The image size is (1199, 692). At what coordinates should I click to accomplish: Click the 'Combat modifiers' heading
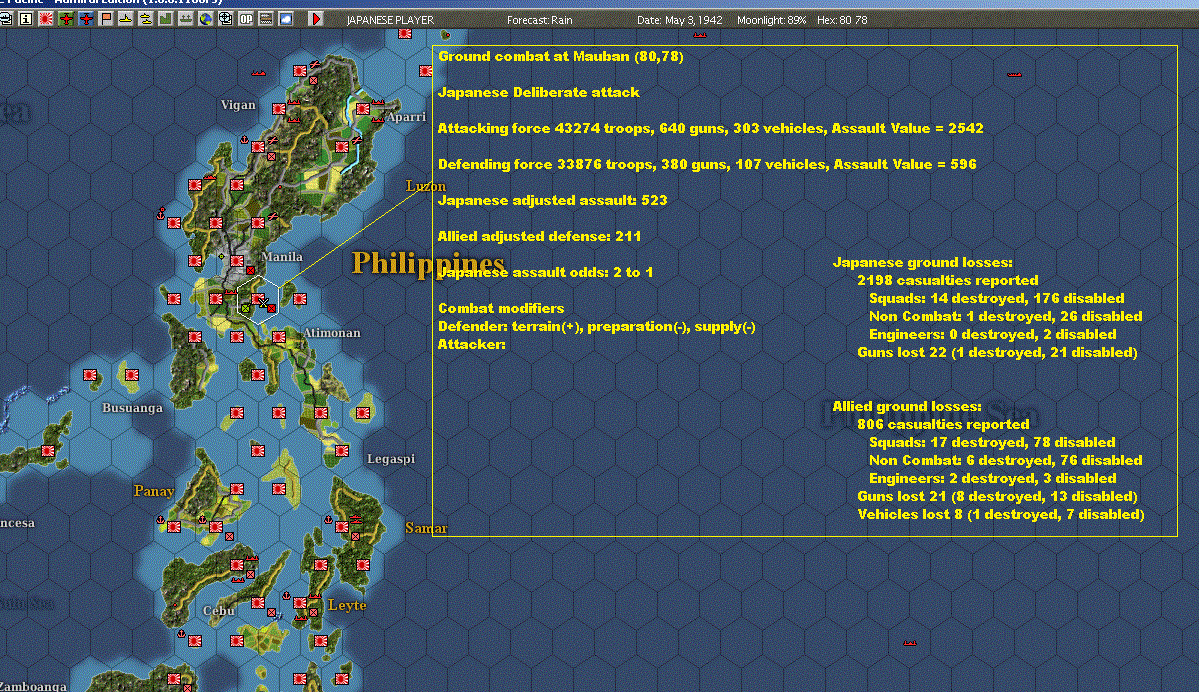click(501, 308)
